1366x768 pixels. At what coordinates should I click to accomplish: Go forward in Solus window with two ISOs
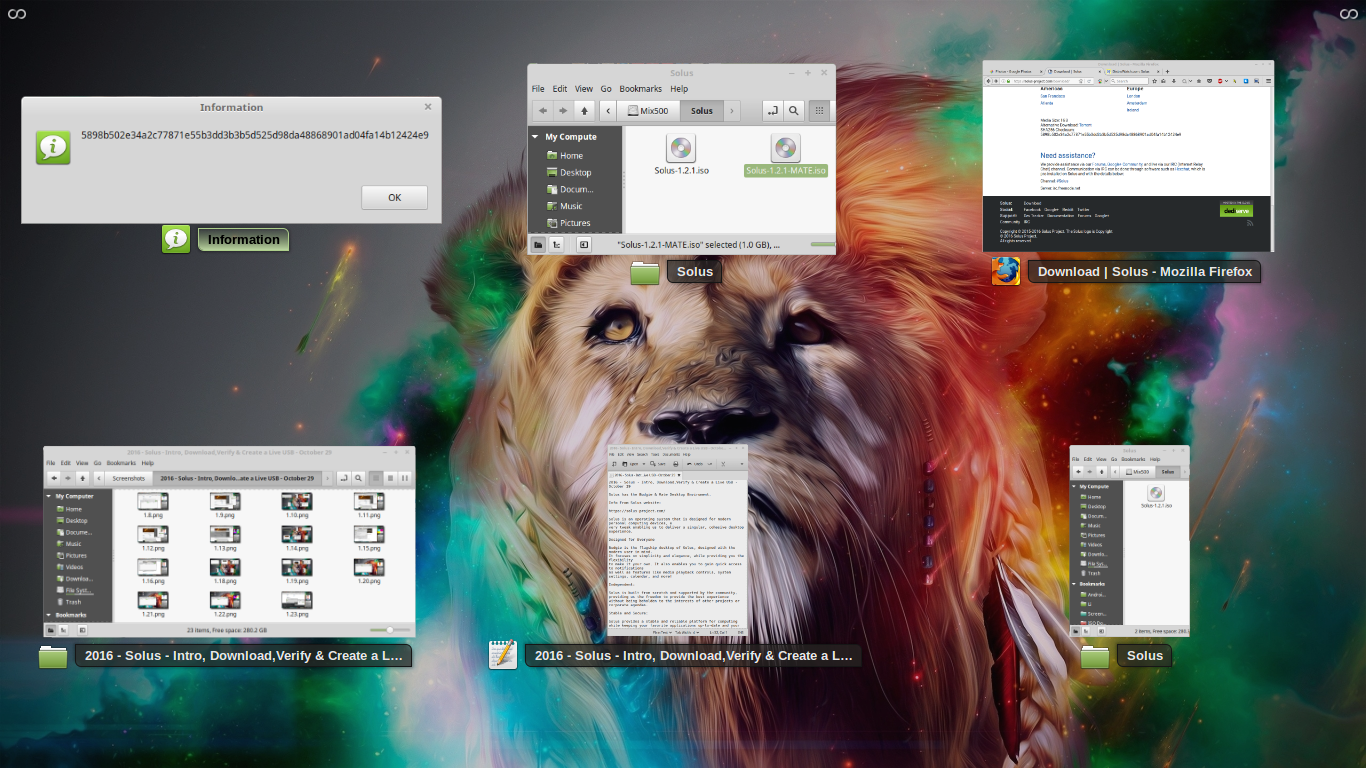click(564, 110)
